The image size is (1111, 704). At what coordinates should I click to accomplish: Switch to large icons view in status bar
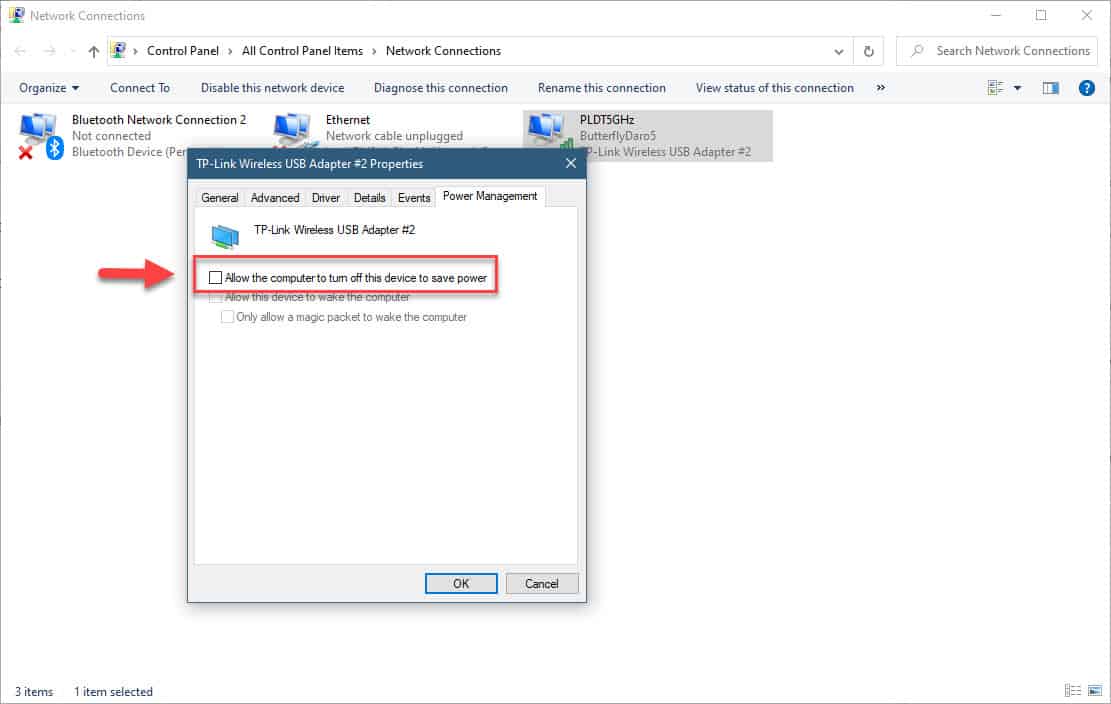[1095, 691]
